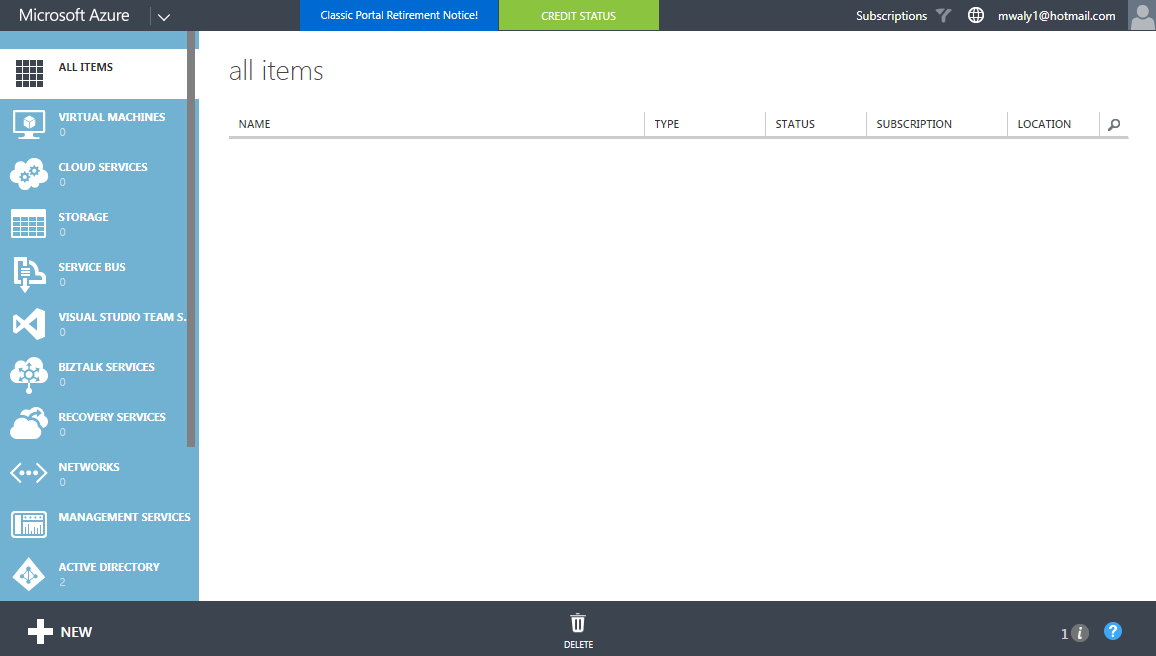1156x656 pixels.
Task: Open the BizTalk Services icon
Action: (x=29, y=374)
